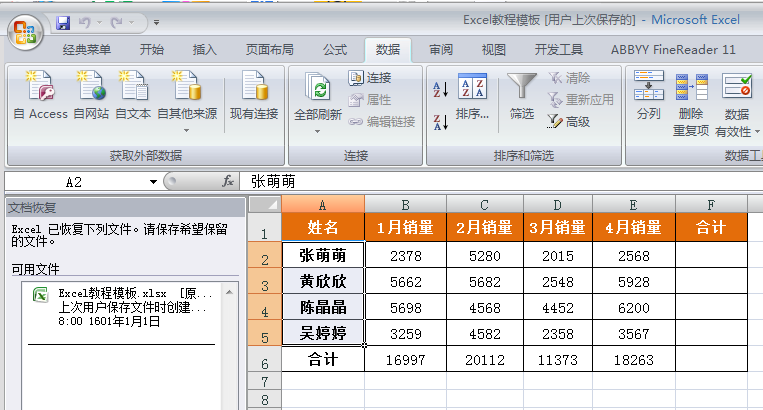
Task: Click the formula bar containing 张萌萌
Action: coord(501,182)
